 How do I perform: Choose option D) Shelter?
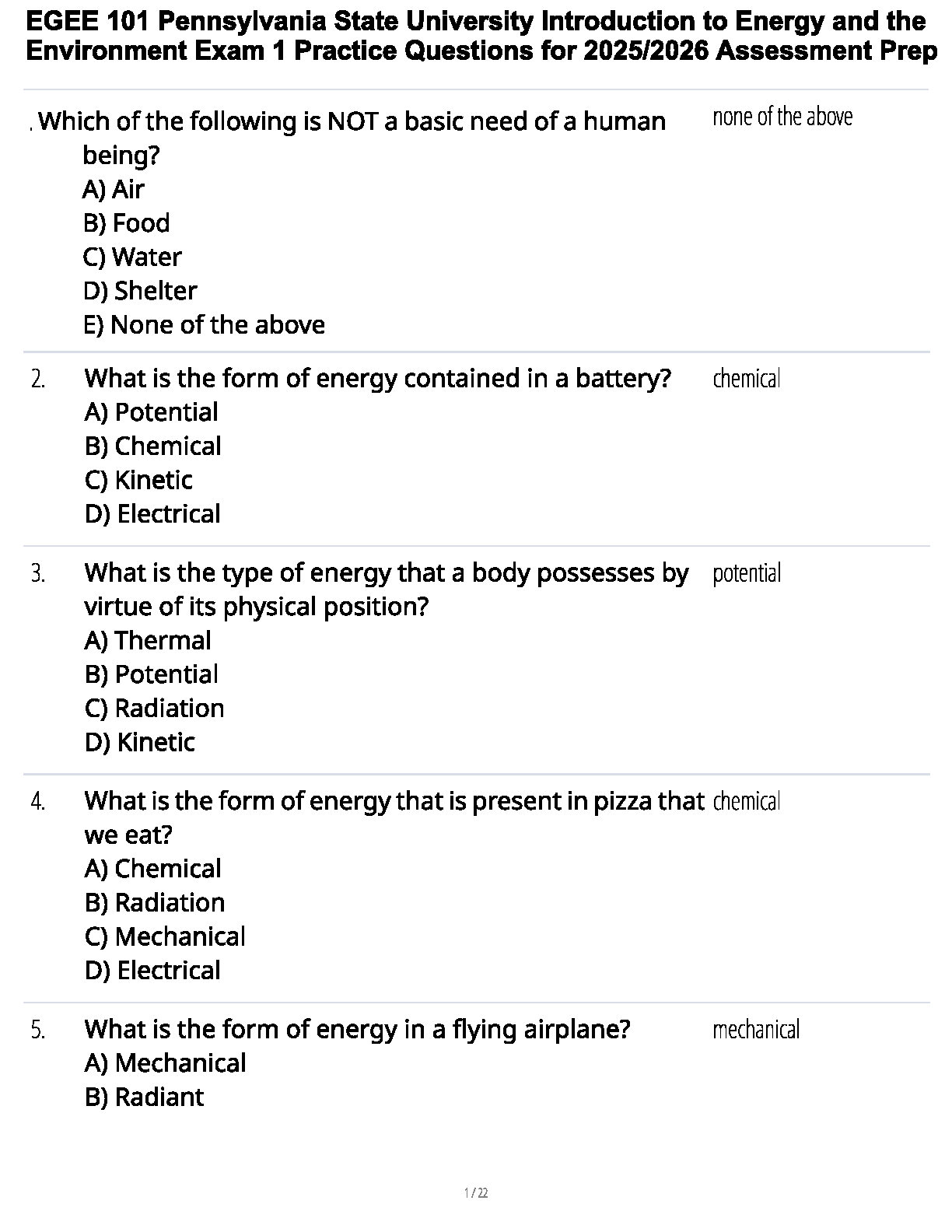click(x=139, y=291)
